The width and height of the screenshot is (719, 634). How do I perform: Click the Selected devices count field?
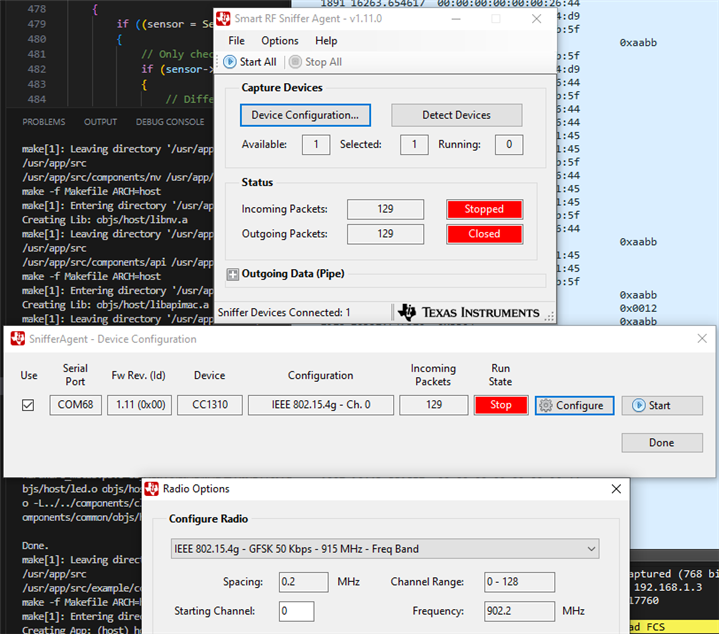[x=414, y=144]
